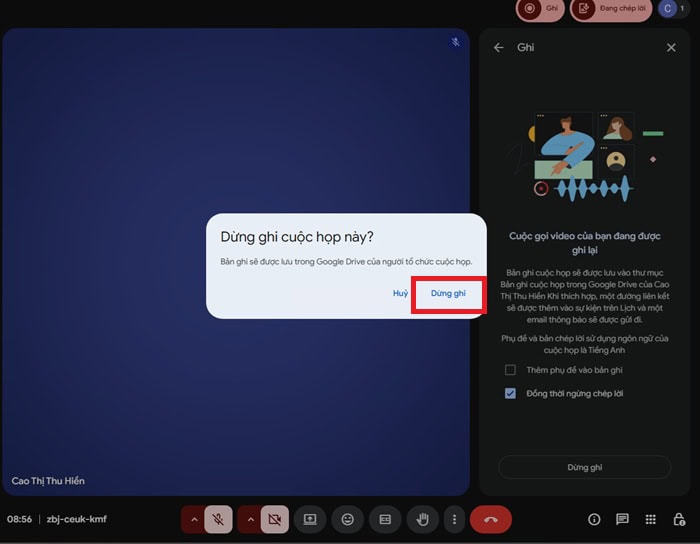The width and height of the screenshot is (700, 544).
Task: Open more options three-dot menu
Action: [x=454, y=519]
